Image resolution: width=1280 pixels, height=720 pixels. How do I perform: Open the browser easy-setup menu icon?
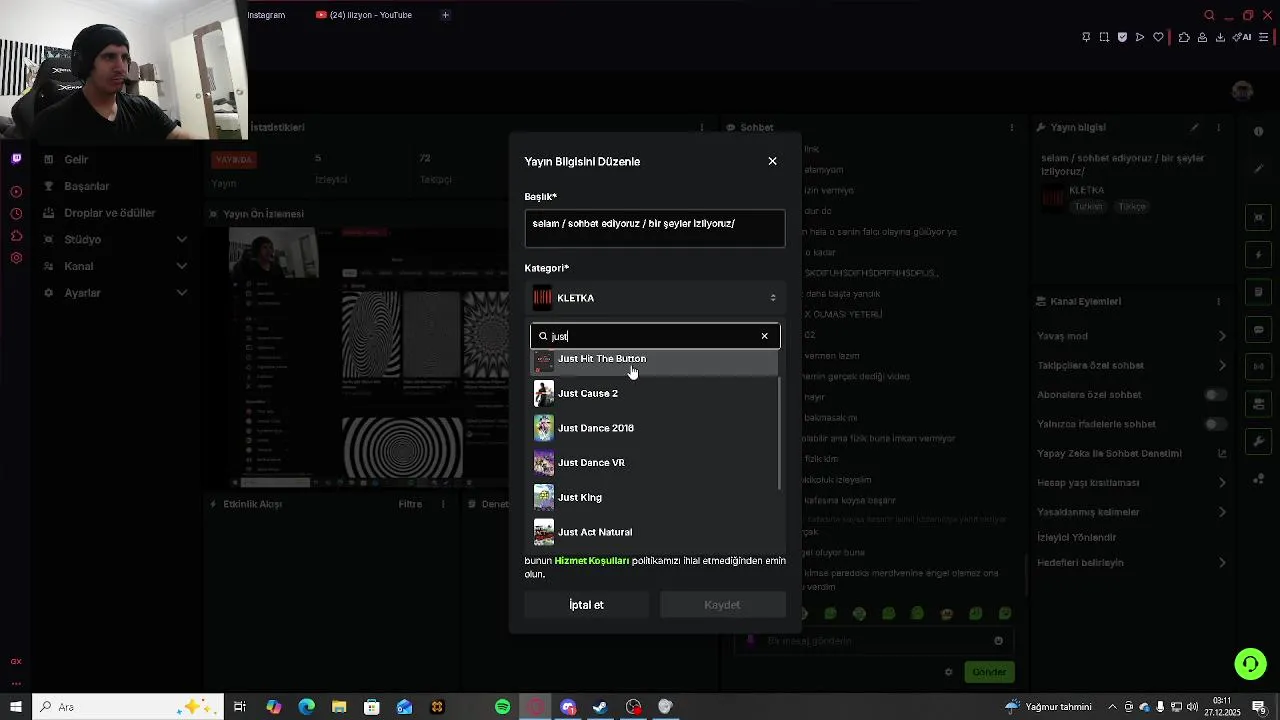click(x=1264, y=38)
